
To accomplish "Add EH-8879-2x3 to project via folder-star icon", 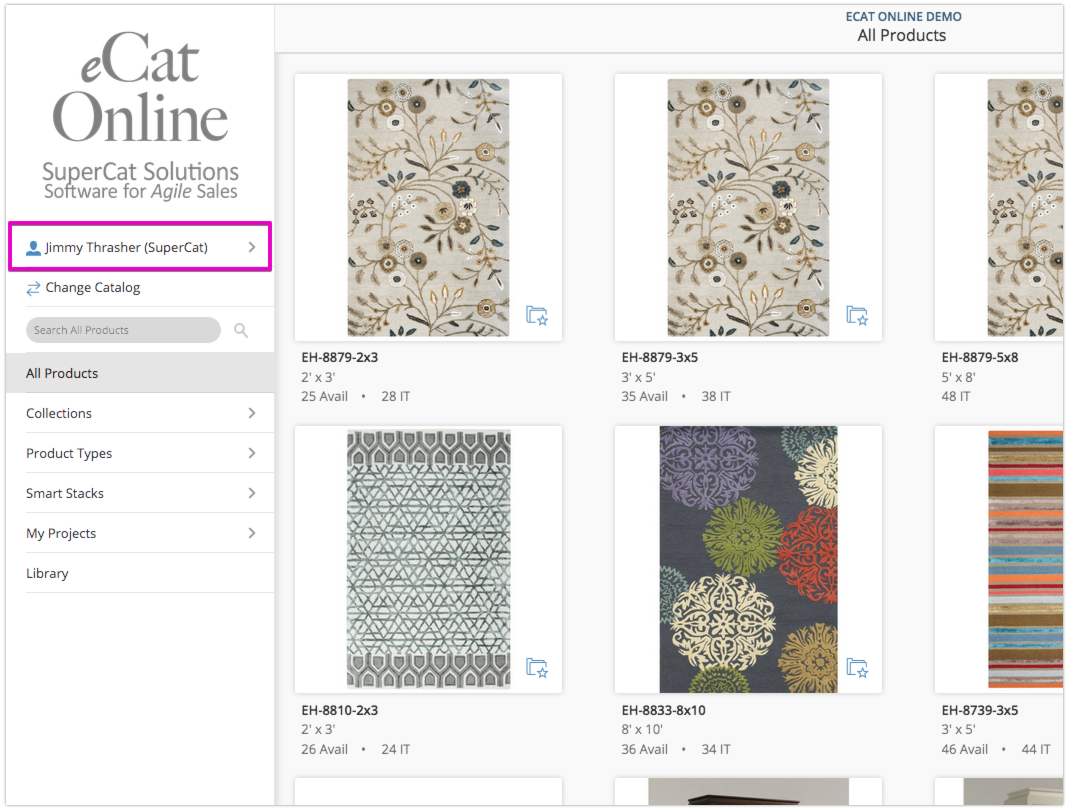I will [x=537, y=315].
